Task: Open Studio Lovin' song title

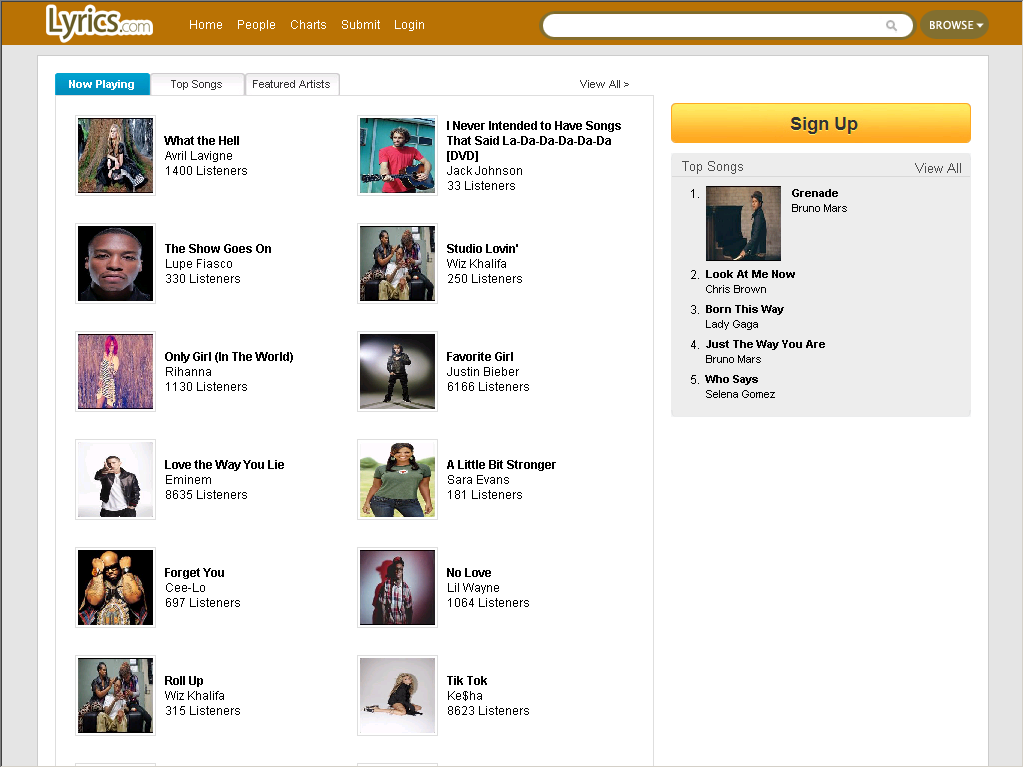Action: tap(483, 248)
